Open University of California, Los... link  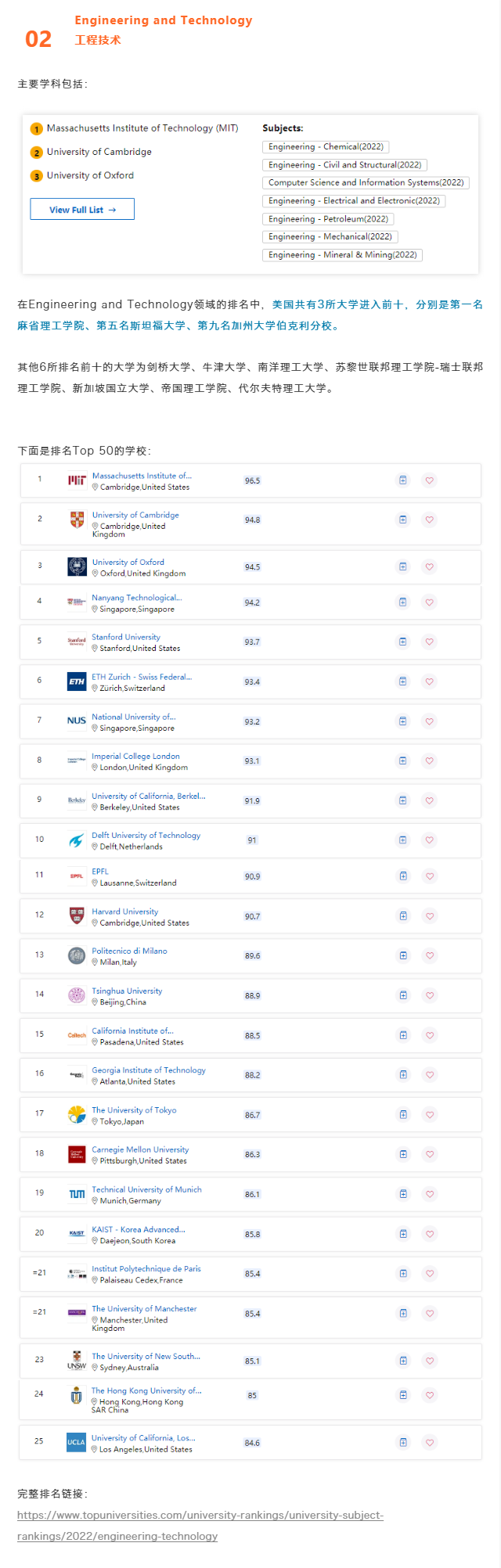pos(144,1438)
